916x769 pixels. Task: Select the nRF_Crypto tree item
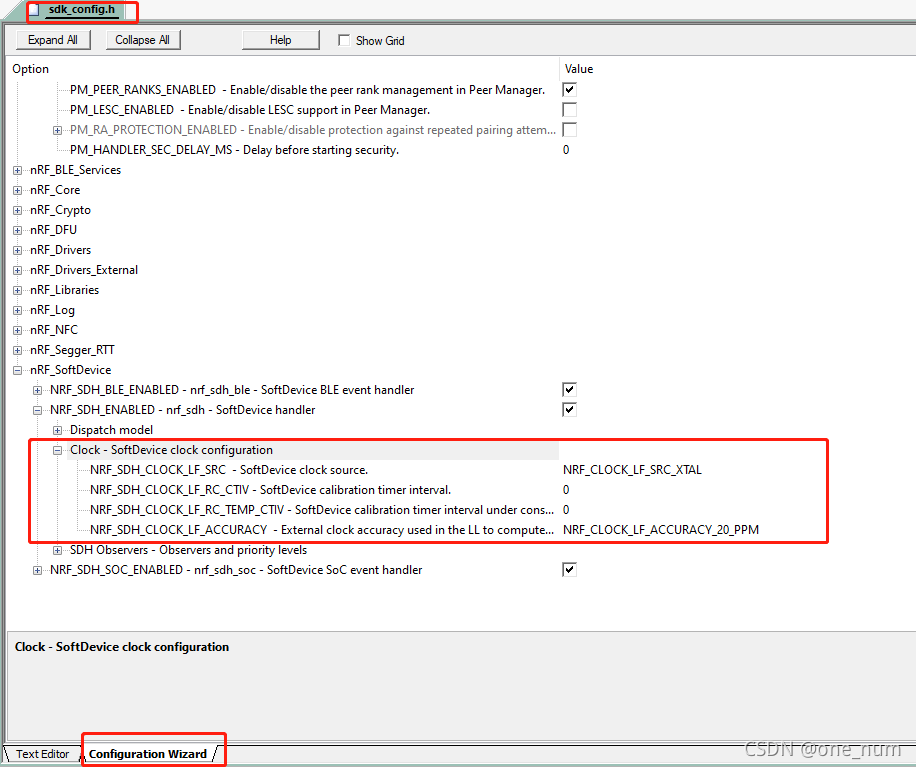pyautogui.click(x=60, y=210)
